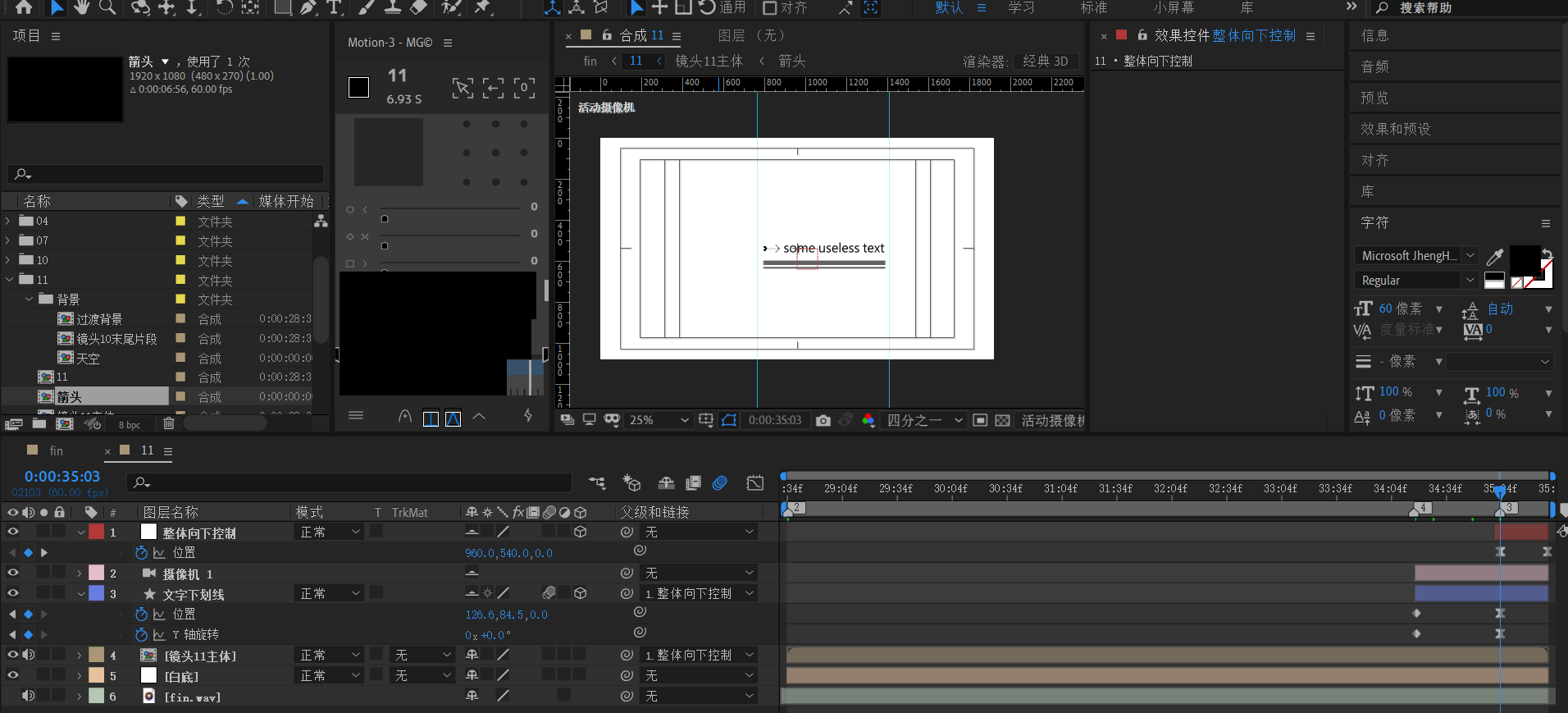
Task: Open the 图层 (无) viewer tab
Action: tap(750, 35)
